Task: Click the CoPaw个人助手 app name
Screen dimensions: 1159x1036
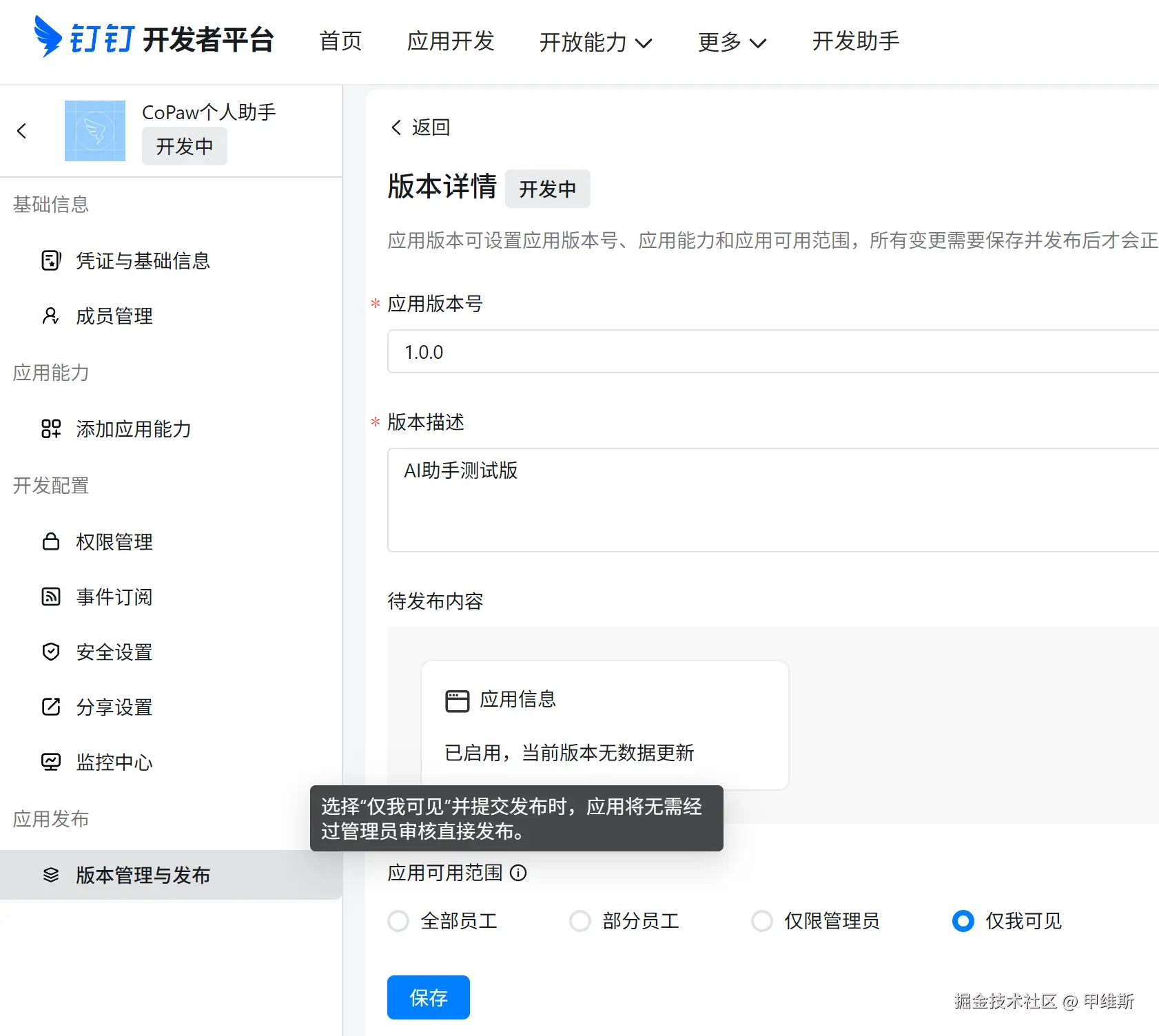Action: coord(209,112)
